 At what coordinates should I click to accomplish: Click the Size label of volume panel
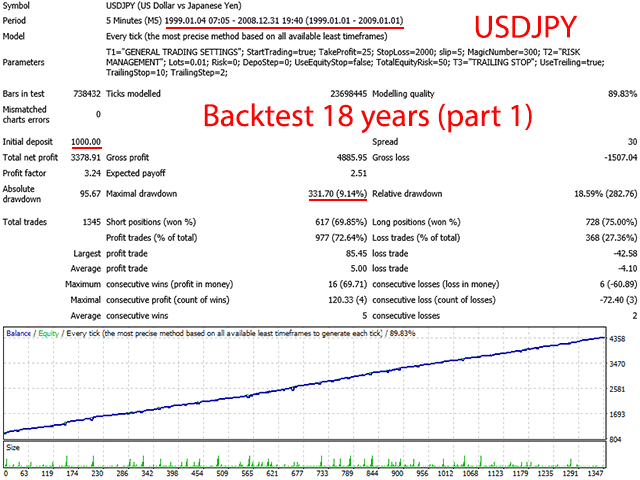pyautogui.click(x=14, y=449)
